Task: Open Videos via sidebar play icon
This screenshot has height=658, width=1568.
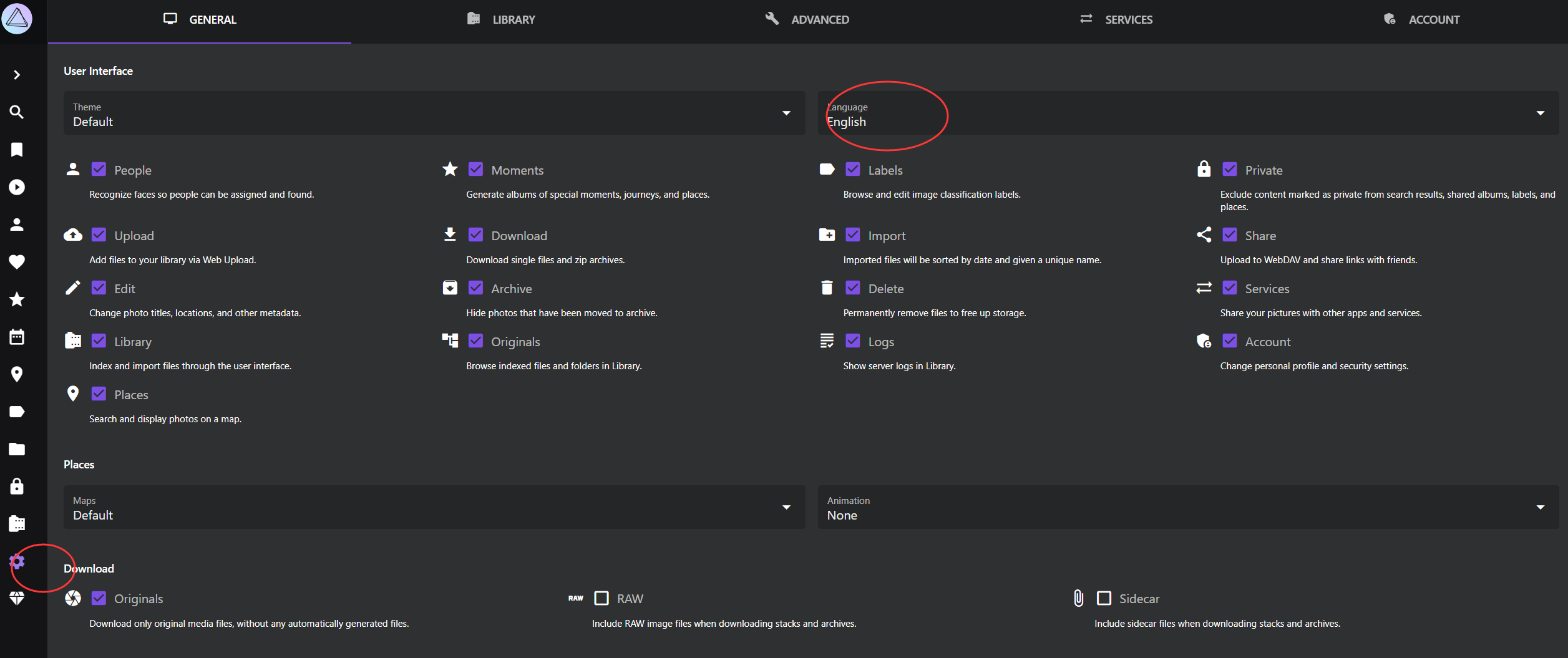Action: click(x=17, y=187)
